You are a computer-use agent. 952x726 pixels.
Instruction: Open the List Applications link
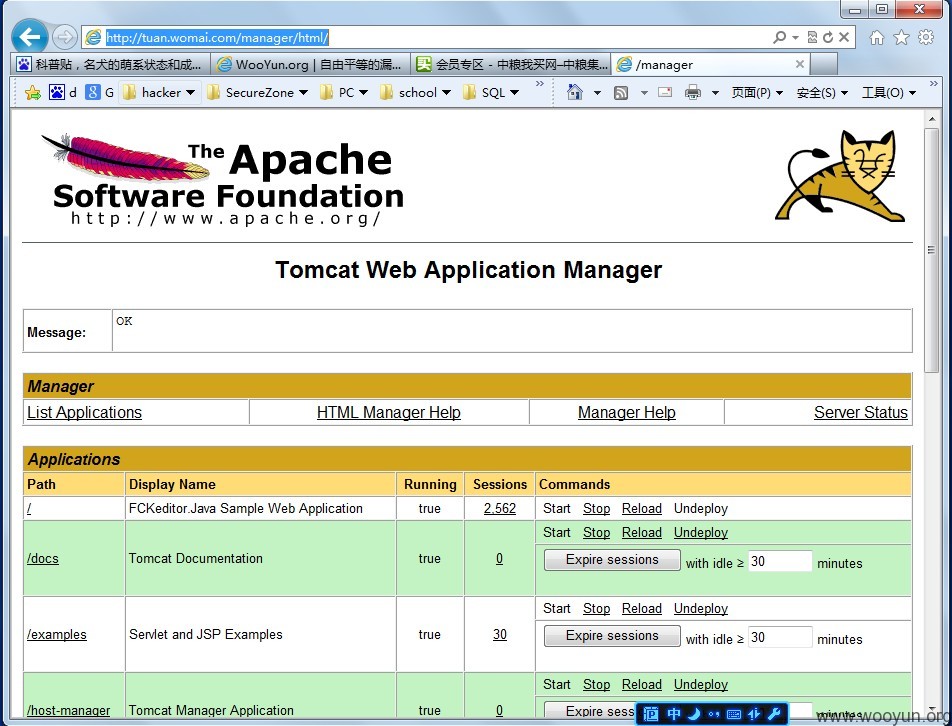click(x=84, y=412)
